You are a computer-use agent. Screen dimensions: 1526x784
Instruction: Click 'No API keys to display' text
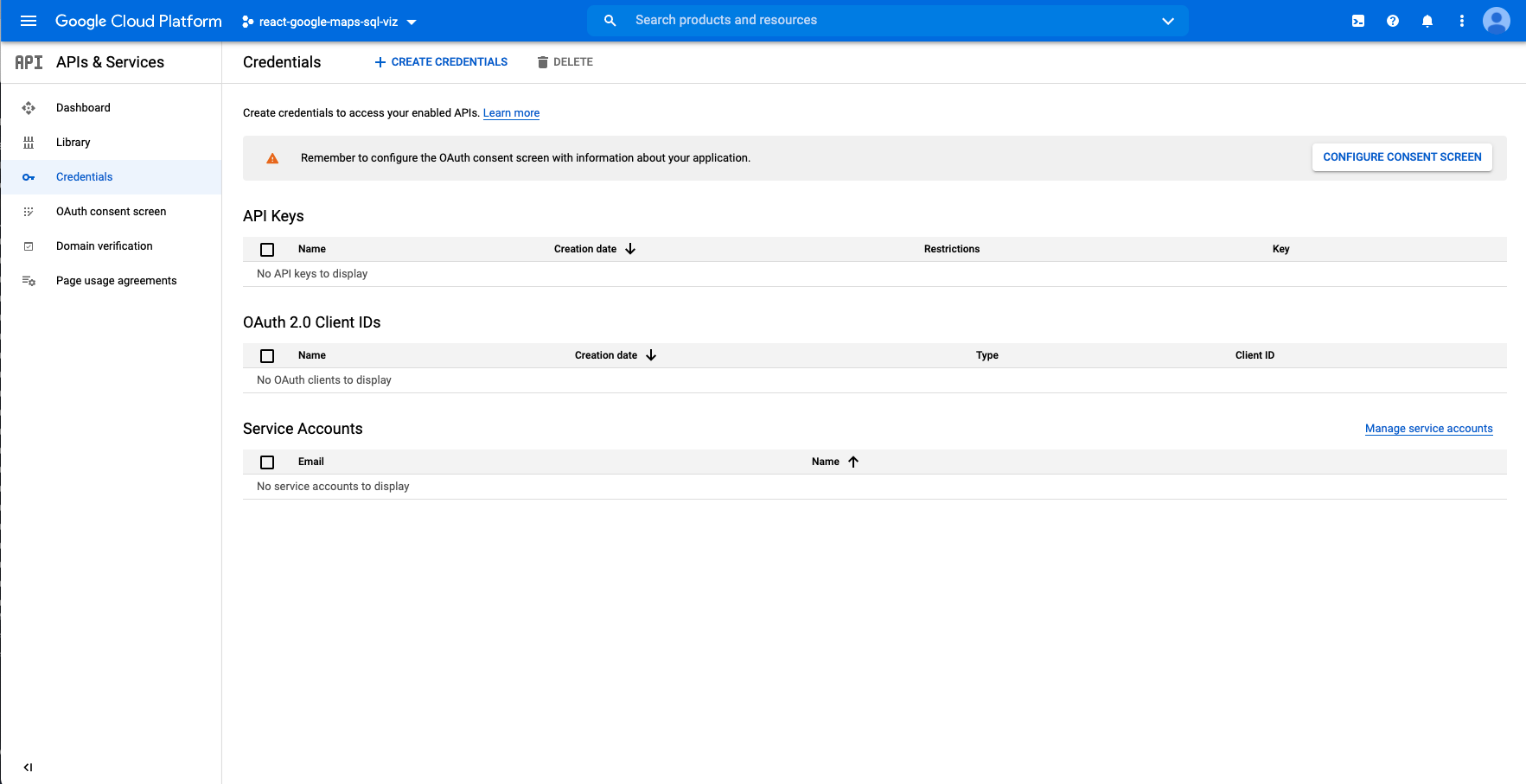point(312,274)
